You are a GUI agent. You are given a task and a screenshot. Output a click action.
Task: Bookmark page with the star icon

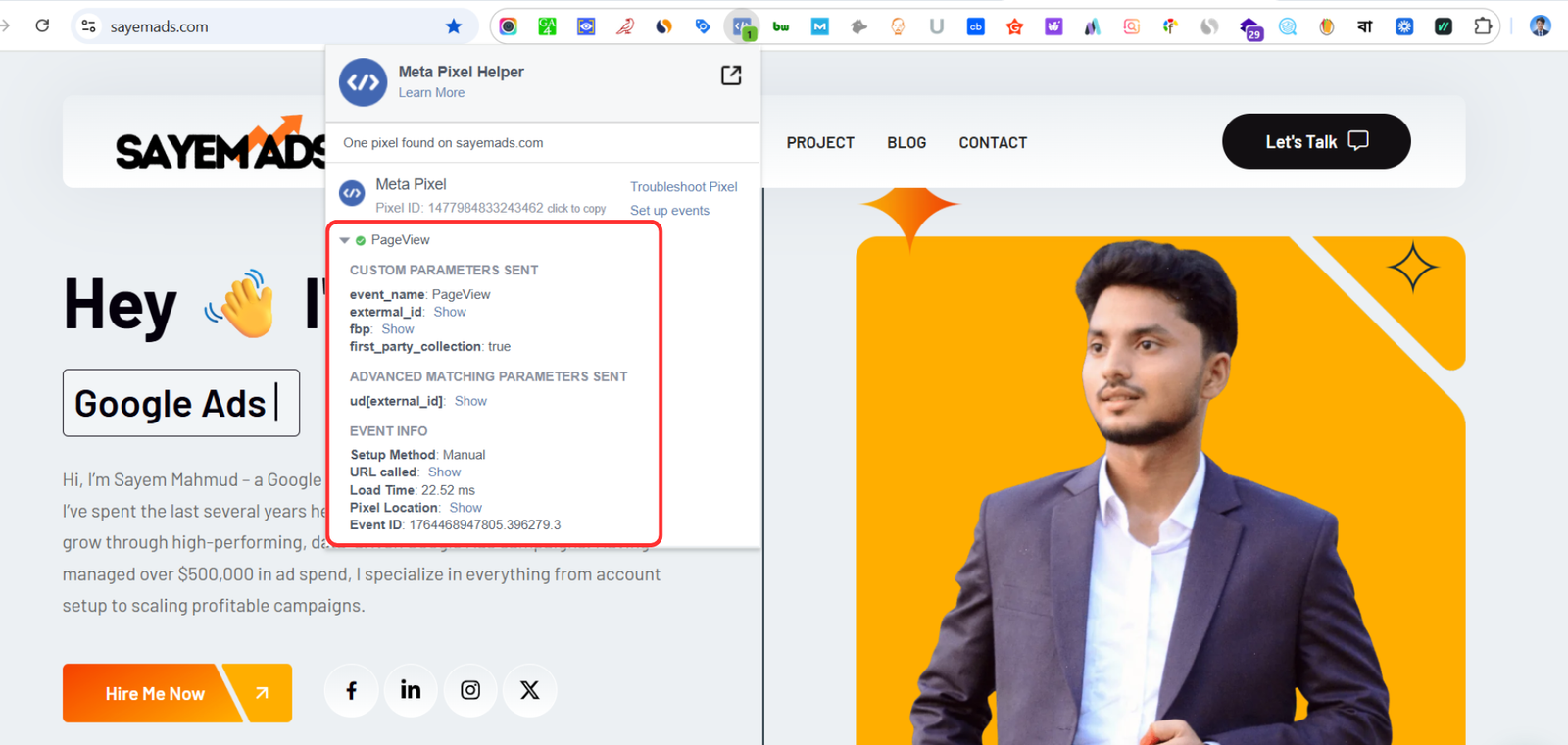coord(453,26)
